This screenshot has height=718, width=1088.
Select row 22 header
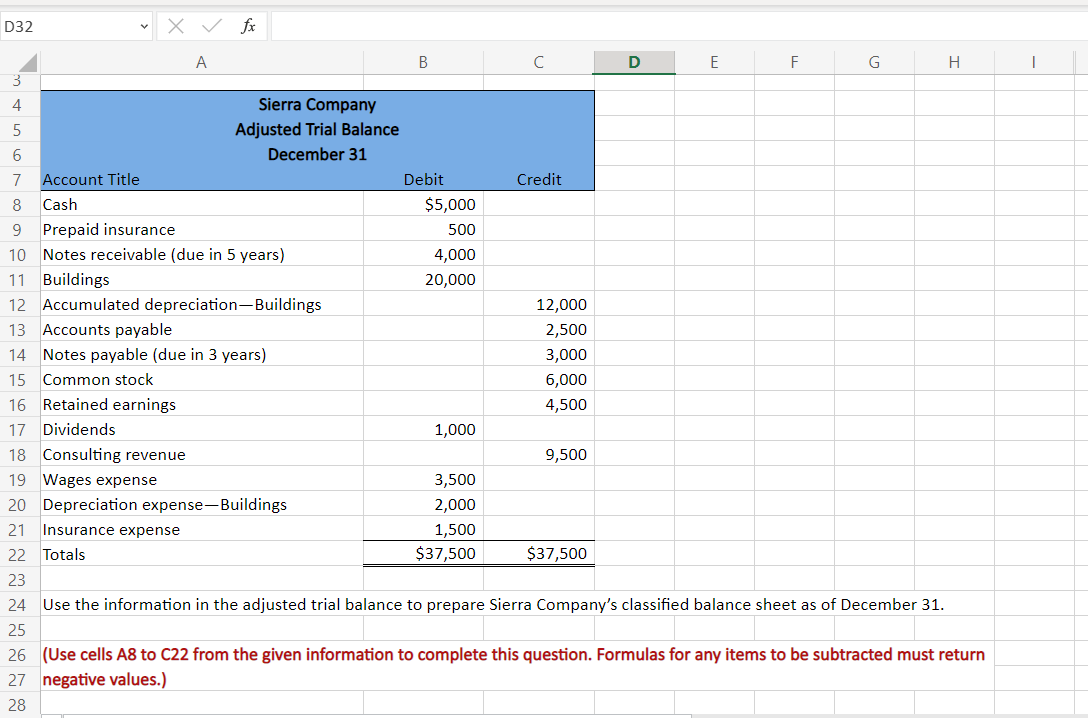click(x=17, y=555)
